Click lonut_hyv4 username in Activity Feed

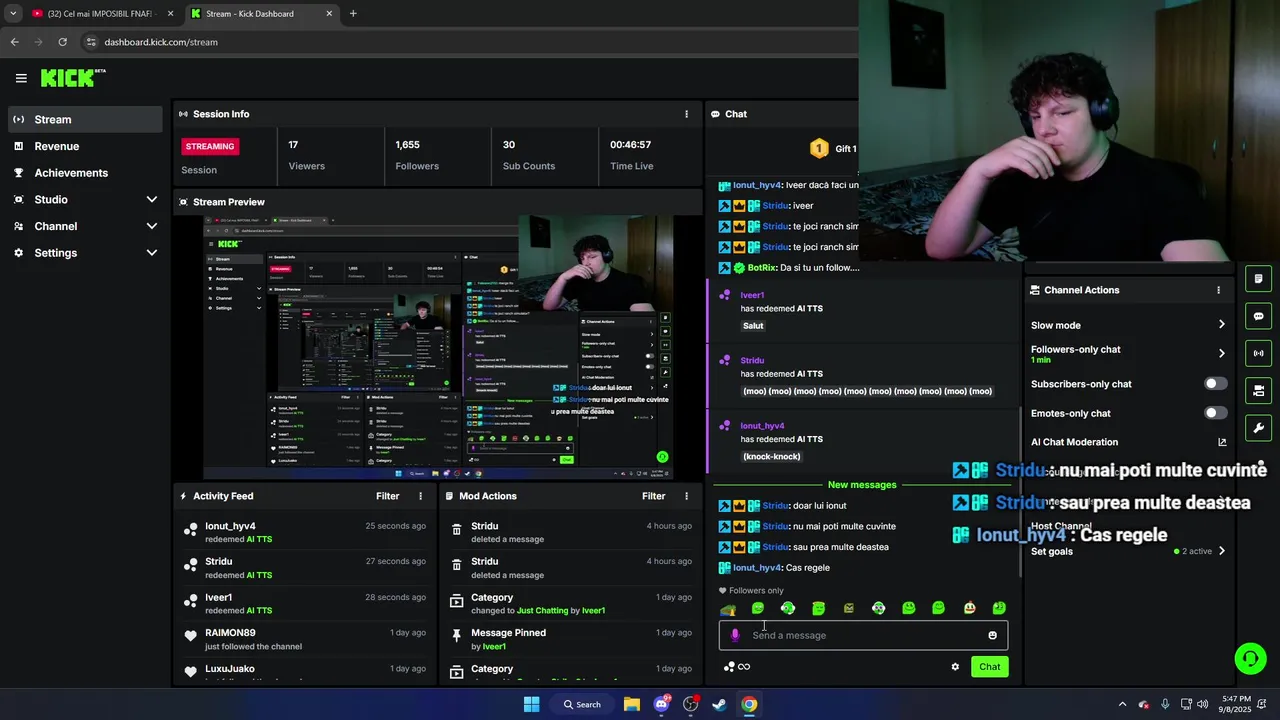pyautogui.click(x=230, y=526)
